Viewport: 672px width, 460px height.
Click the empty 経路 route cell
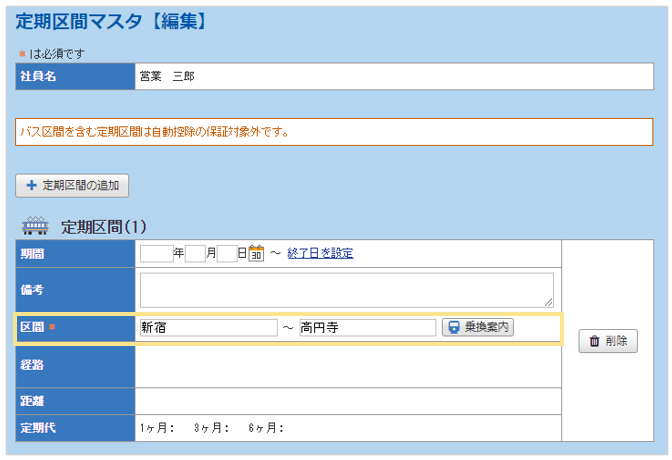click(x=348, y=366)
